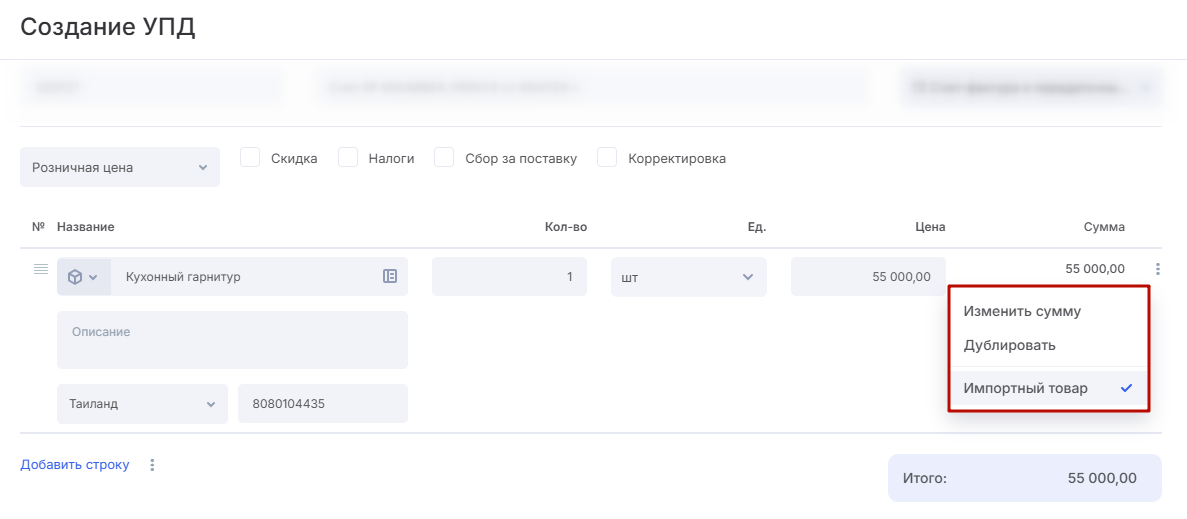Select Изменить сумму from the menu
The width and height of the screenshot is (1187, 519).
pyautogui.click(x=1022, y=311)
